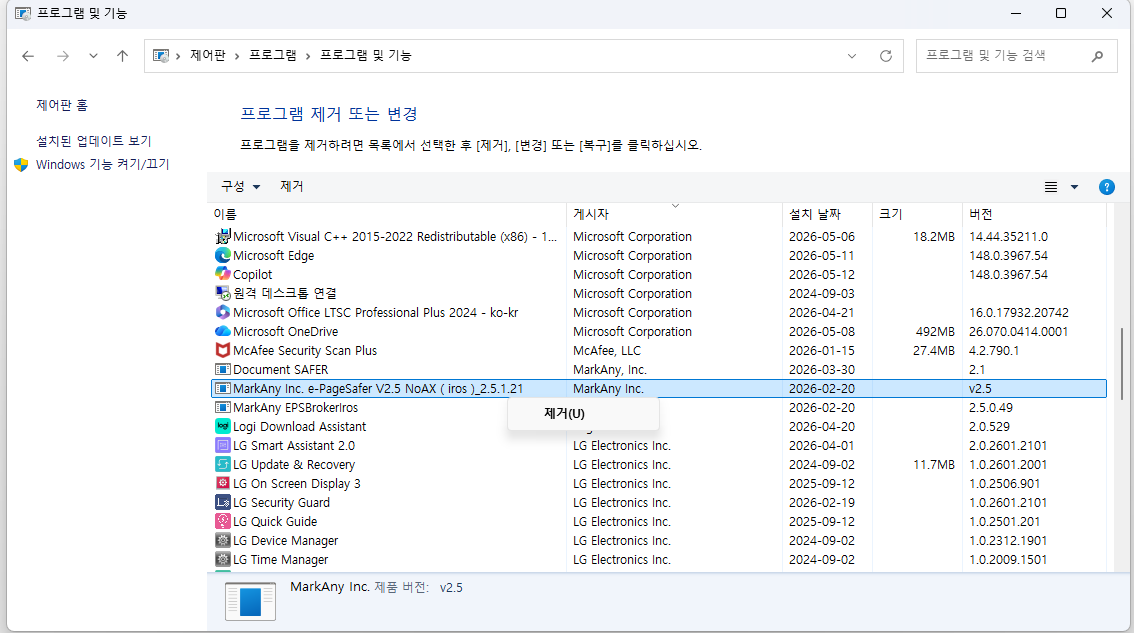Select the McAfee Security Scan Plus entry

click(304, 350)
